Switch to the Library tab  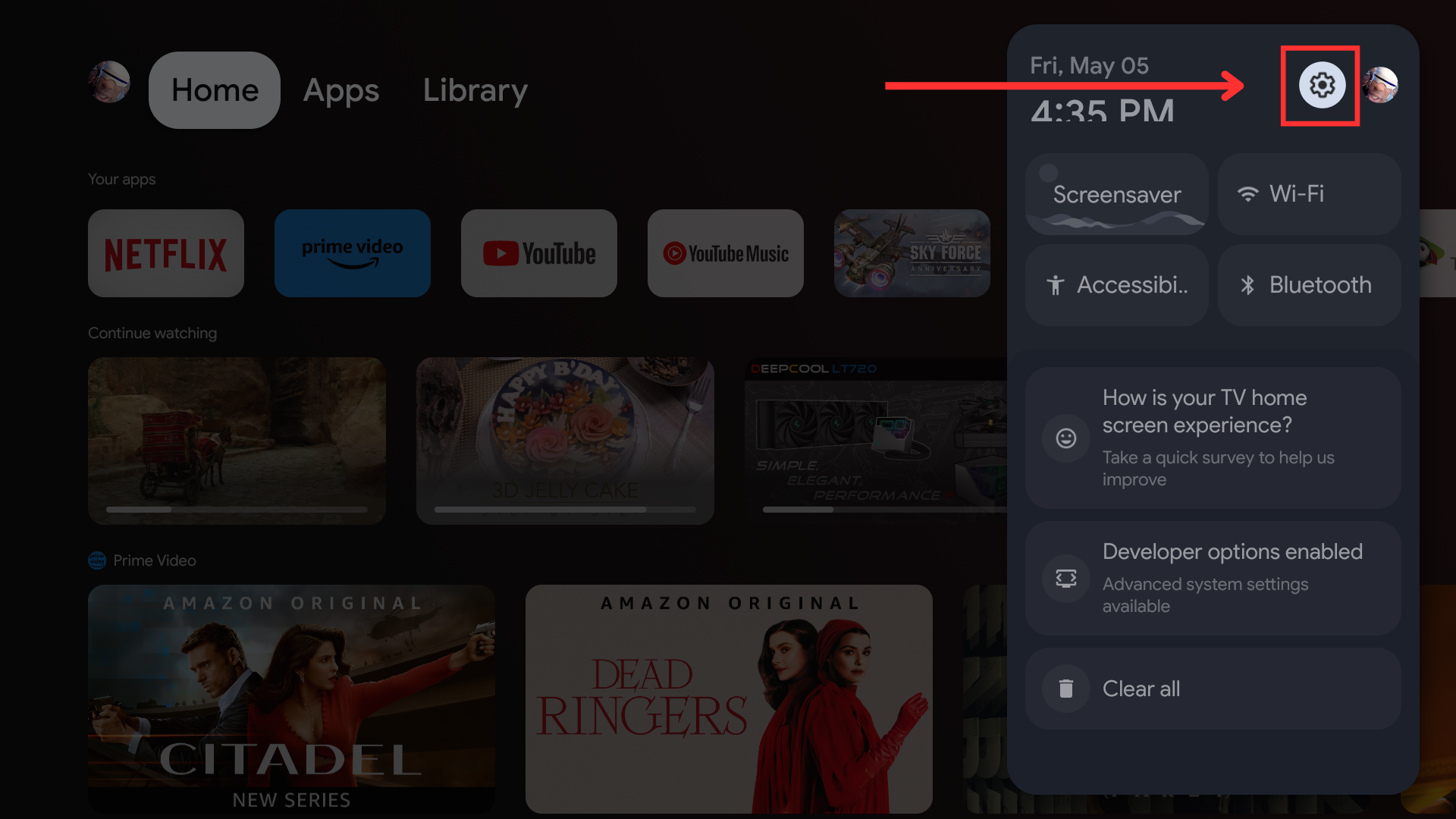475,90
